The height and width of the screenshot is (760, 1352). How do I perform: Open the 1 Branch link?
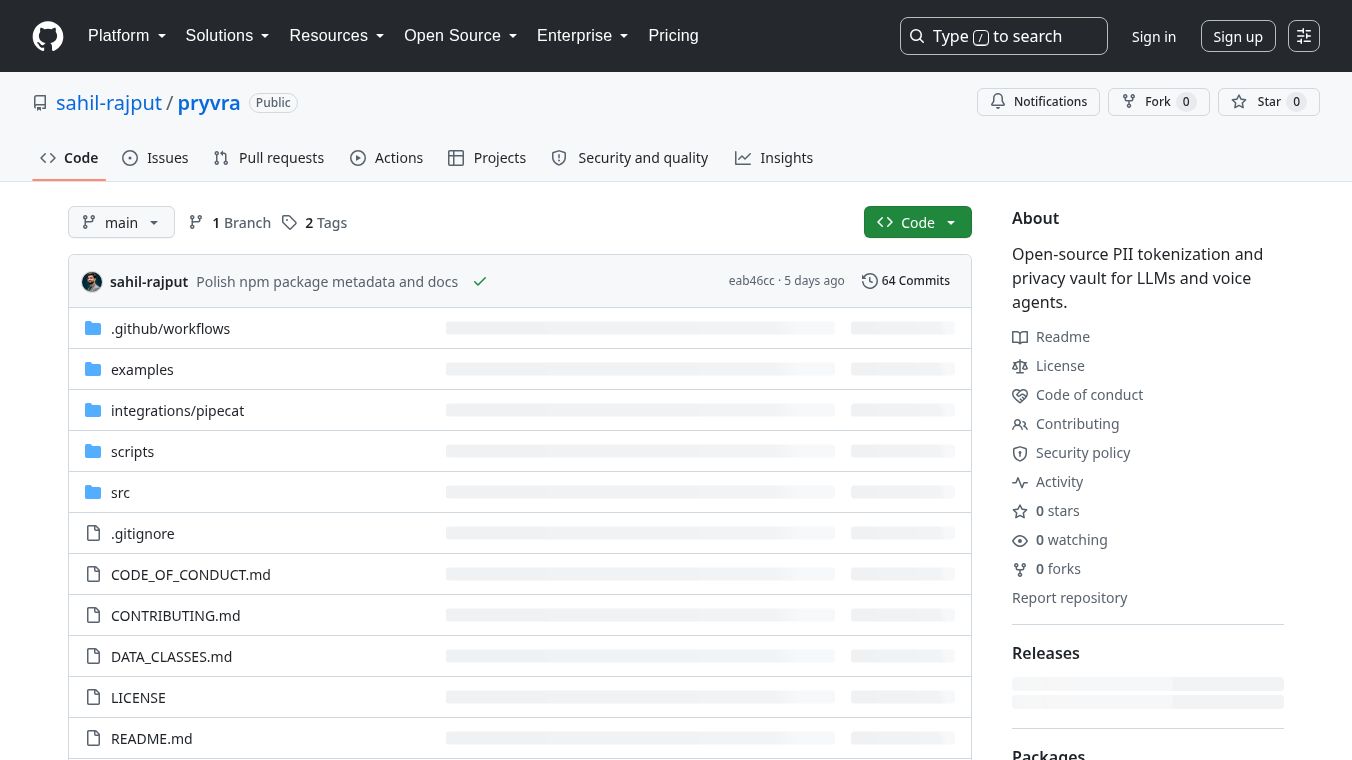click(x=230, y=222)
